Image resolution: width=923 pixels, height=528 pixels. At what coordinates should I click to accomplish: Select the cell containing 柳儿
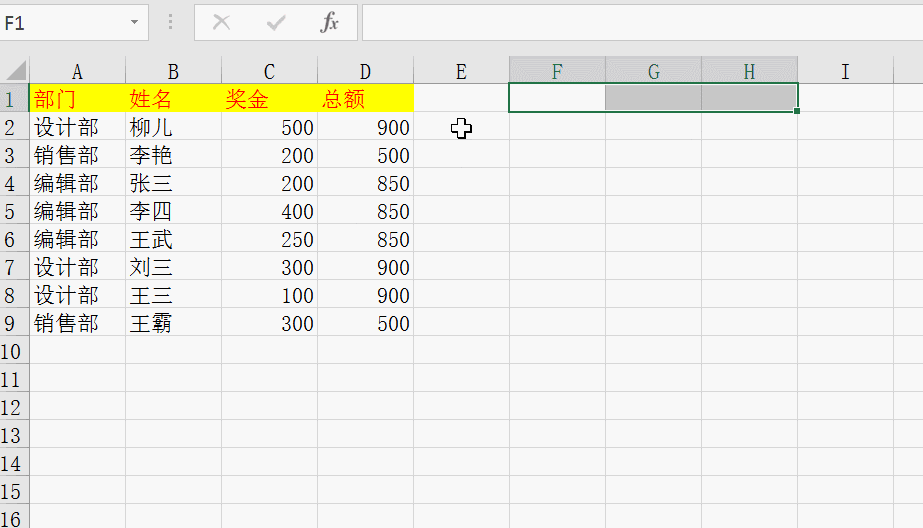click(x=173, y=126)
